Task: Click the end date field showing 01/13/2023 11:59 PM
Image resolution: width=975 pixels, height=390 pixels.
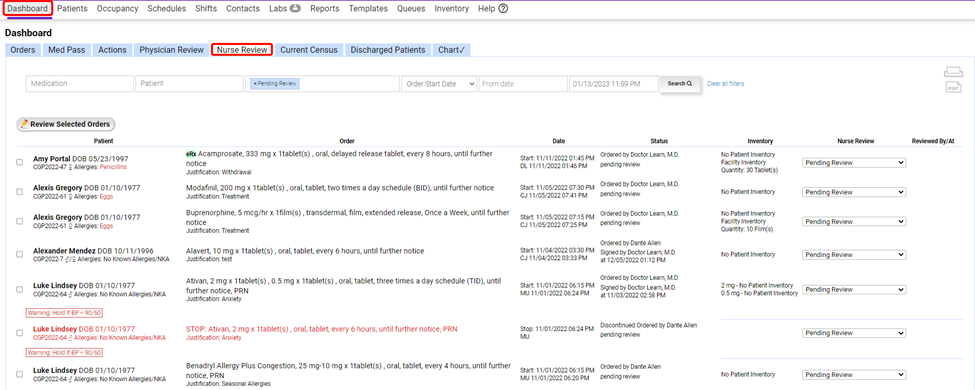Action: pos(613,84)
